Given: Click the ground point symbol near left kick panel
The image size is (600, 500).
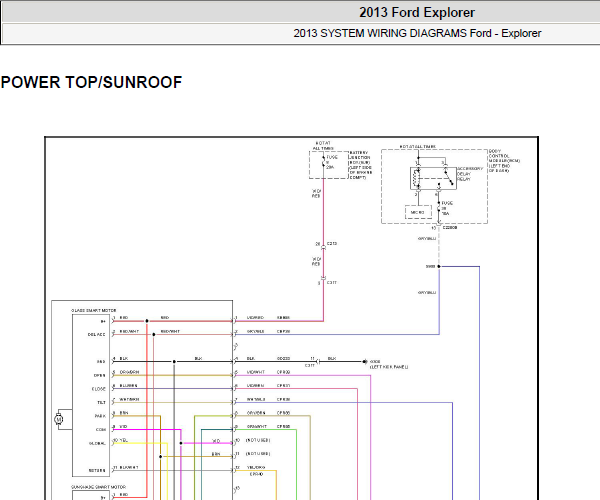Looking at the screenshot, I should (x=365, y=362).
